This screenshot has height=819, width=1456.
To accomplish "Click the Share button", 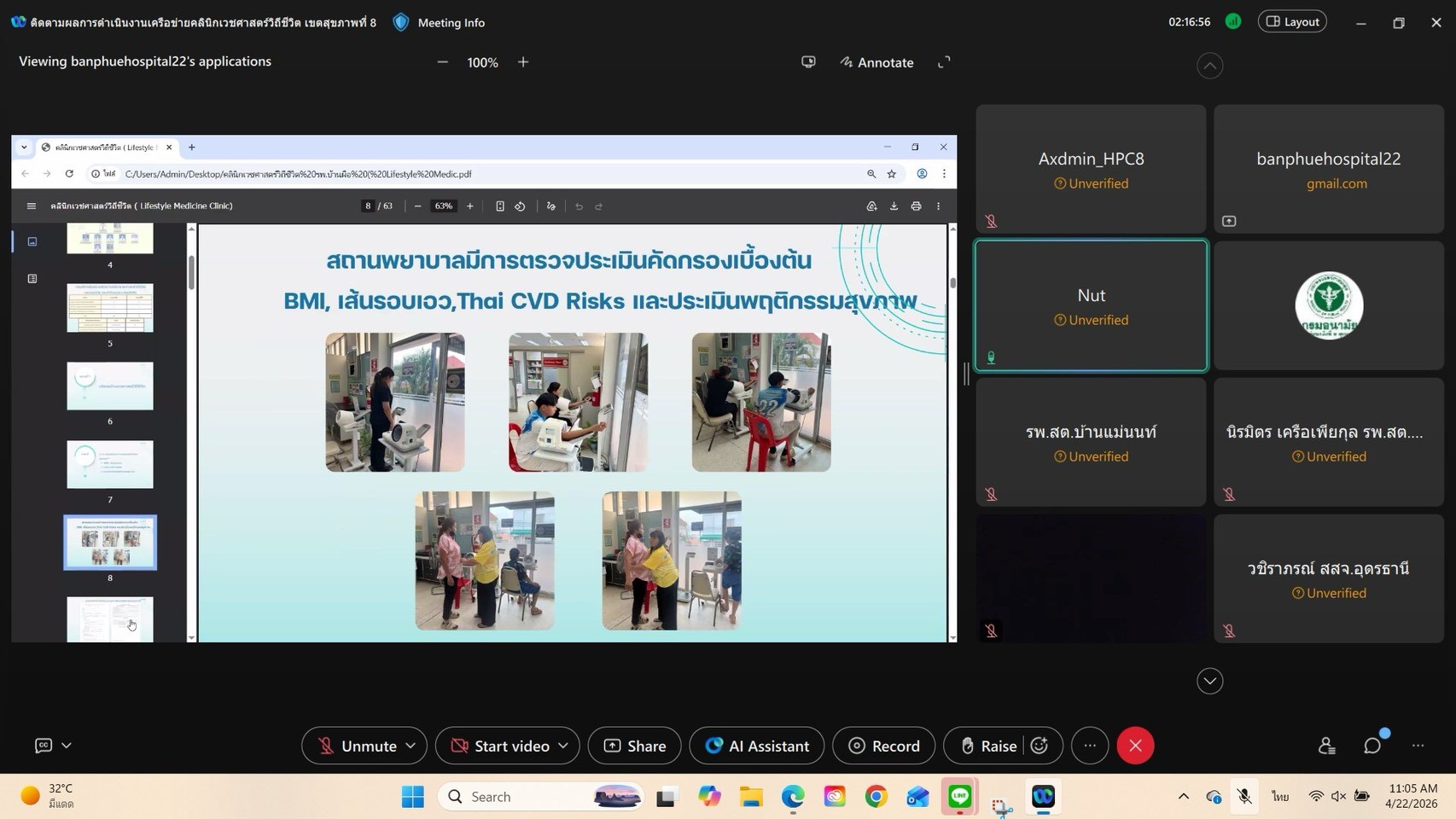I will coord(634,746).
